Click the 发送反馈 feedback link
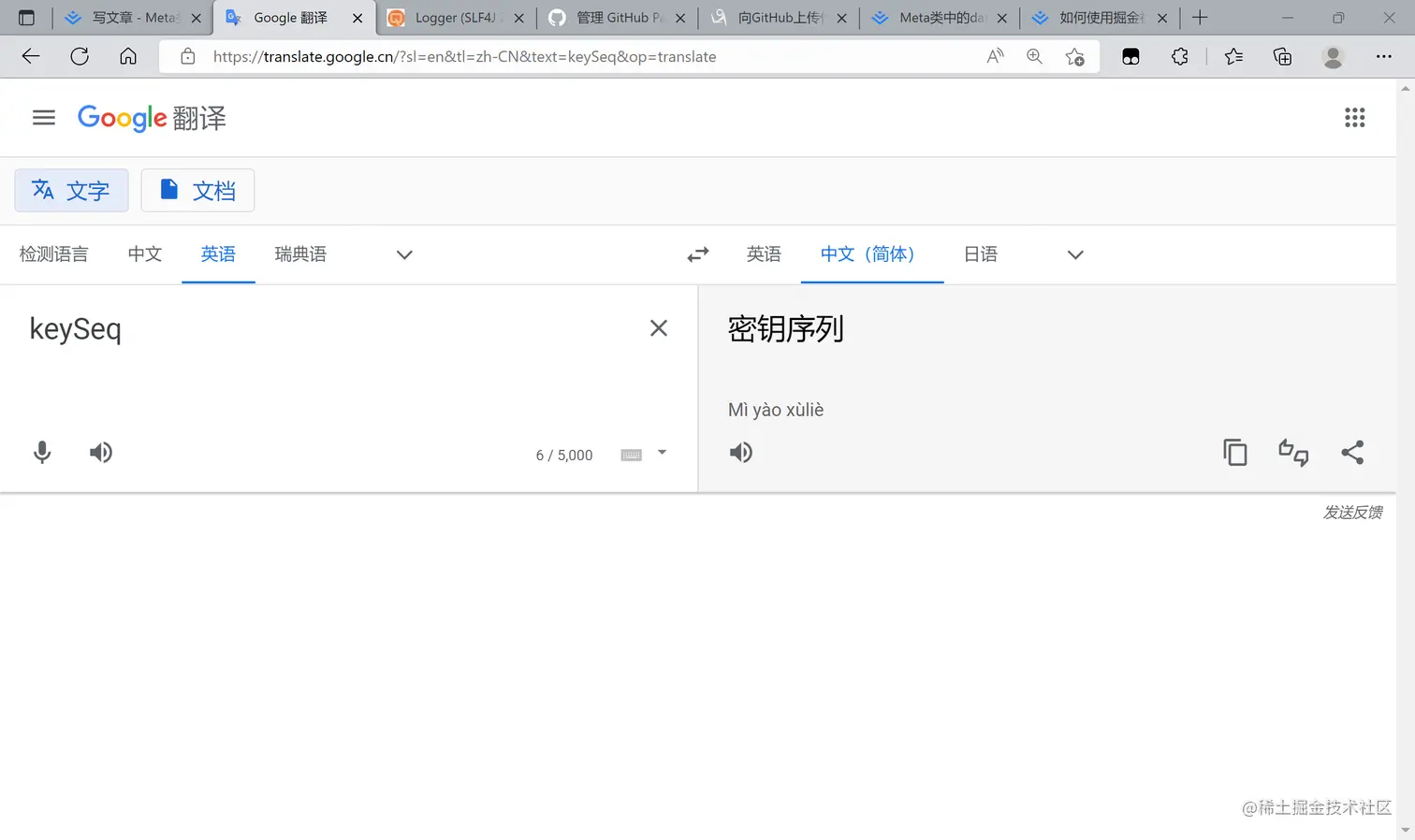 click(x=1352, y=512)
